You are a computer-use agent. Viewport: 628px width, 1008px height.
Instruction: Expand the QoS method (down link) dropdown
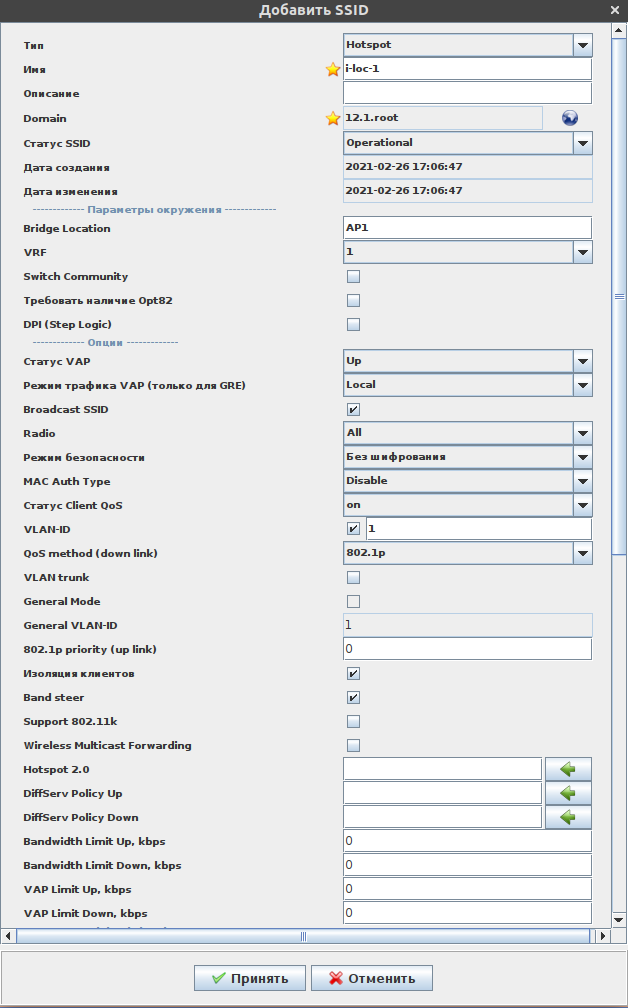[x=582, y=553]
